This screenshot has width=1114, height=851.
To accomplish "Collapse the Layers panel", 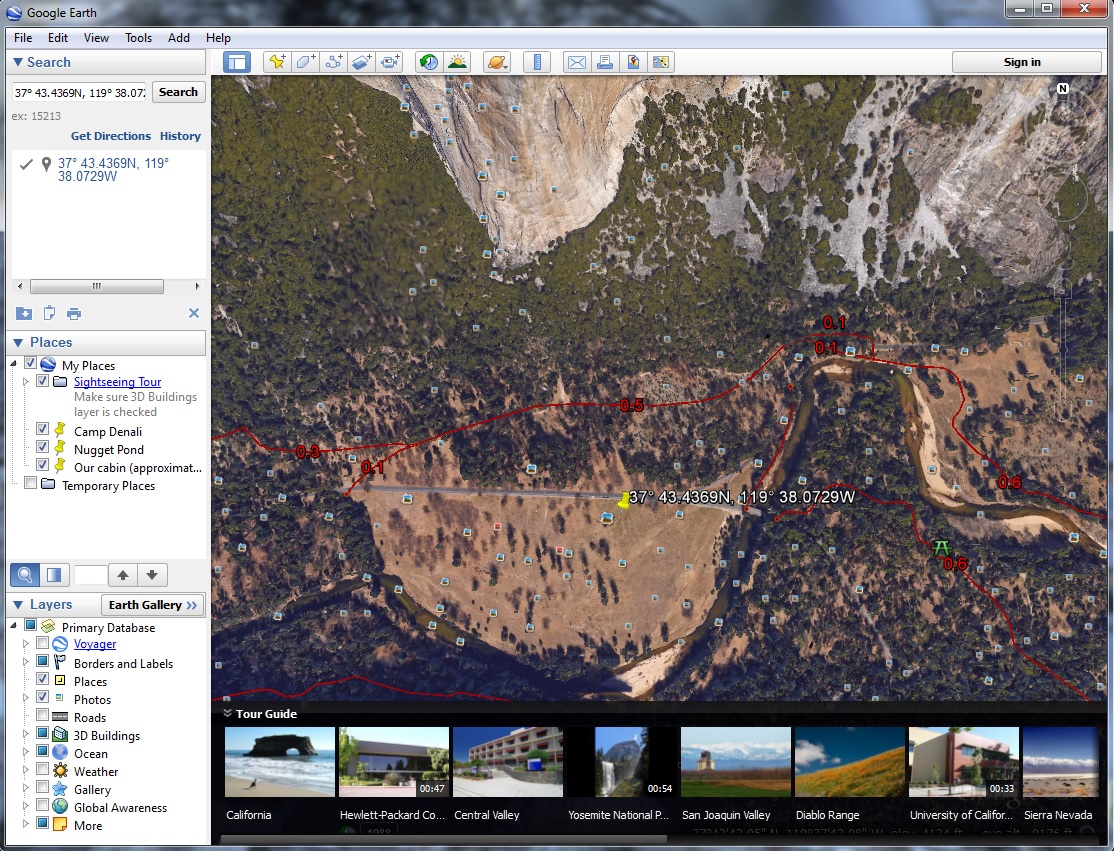I will [x=18, y=605].
